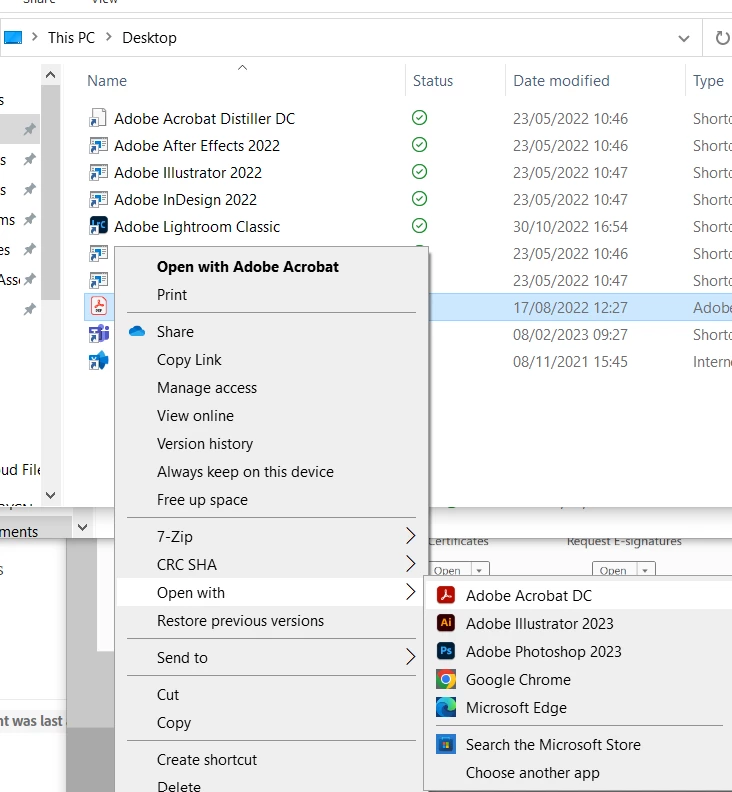The width and height of the screenshot is (732, 792).
Task: Open the dropdown arrow beside Open under Request E-signatures
Action: point(645,570)
